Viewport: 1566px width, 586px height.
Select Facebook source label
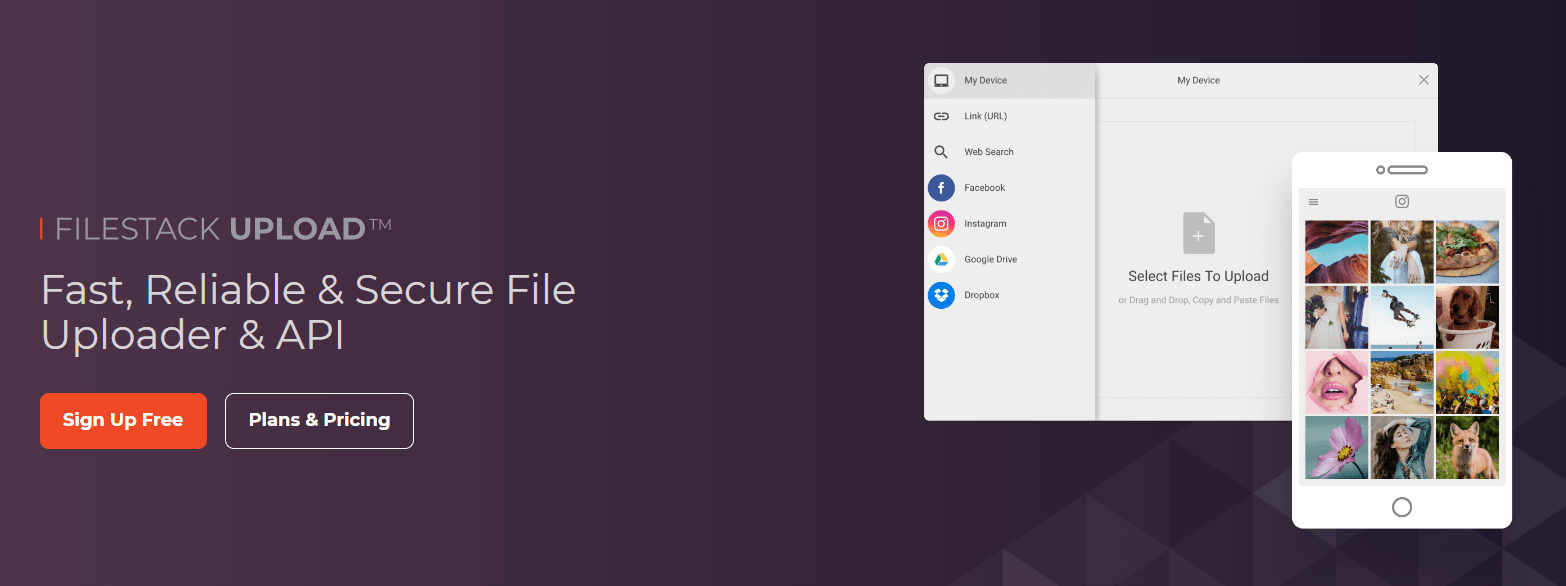pyautogui.click(x=984, y=188)
